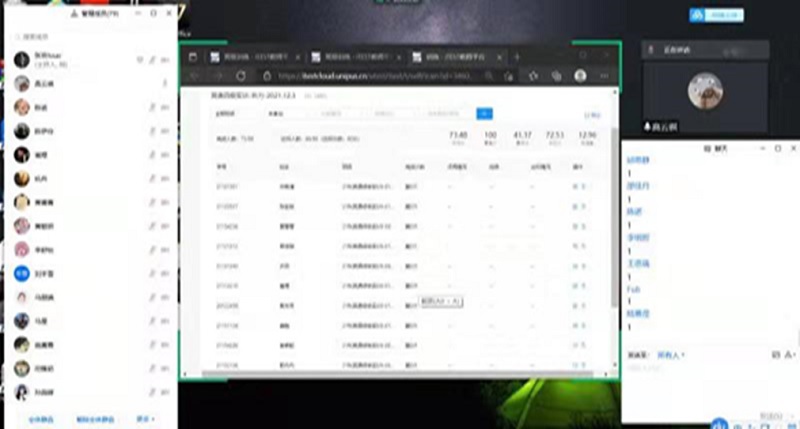Switch to the first browser tab

pos(248,57)
